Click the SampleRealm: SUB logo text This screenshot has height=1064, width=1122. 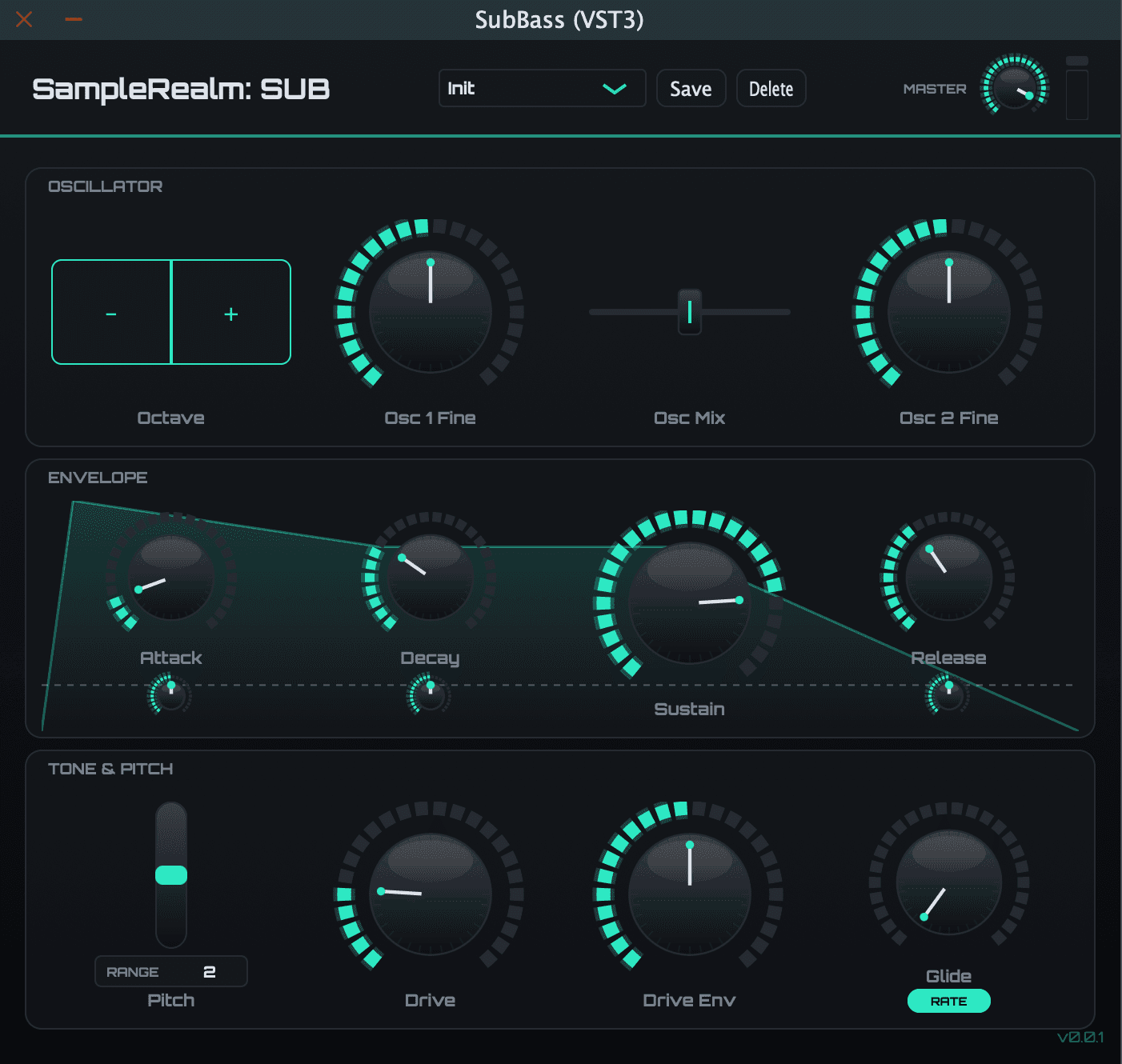(x=181, y=89)
